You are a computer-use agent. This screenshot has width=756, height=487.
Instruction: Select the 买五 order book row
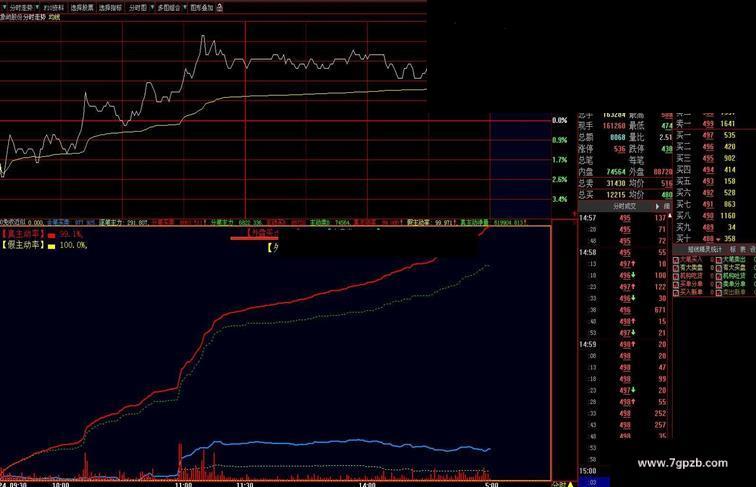705,181
